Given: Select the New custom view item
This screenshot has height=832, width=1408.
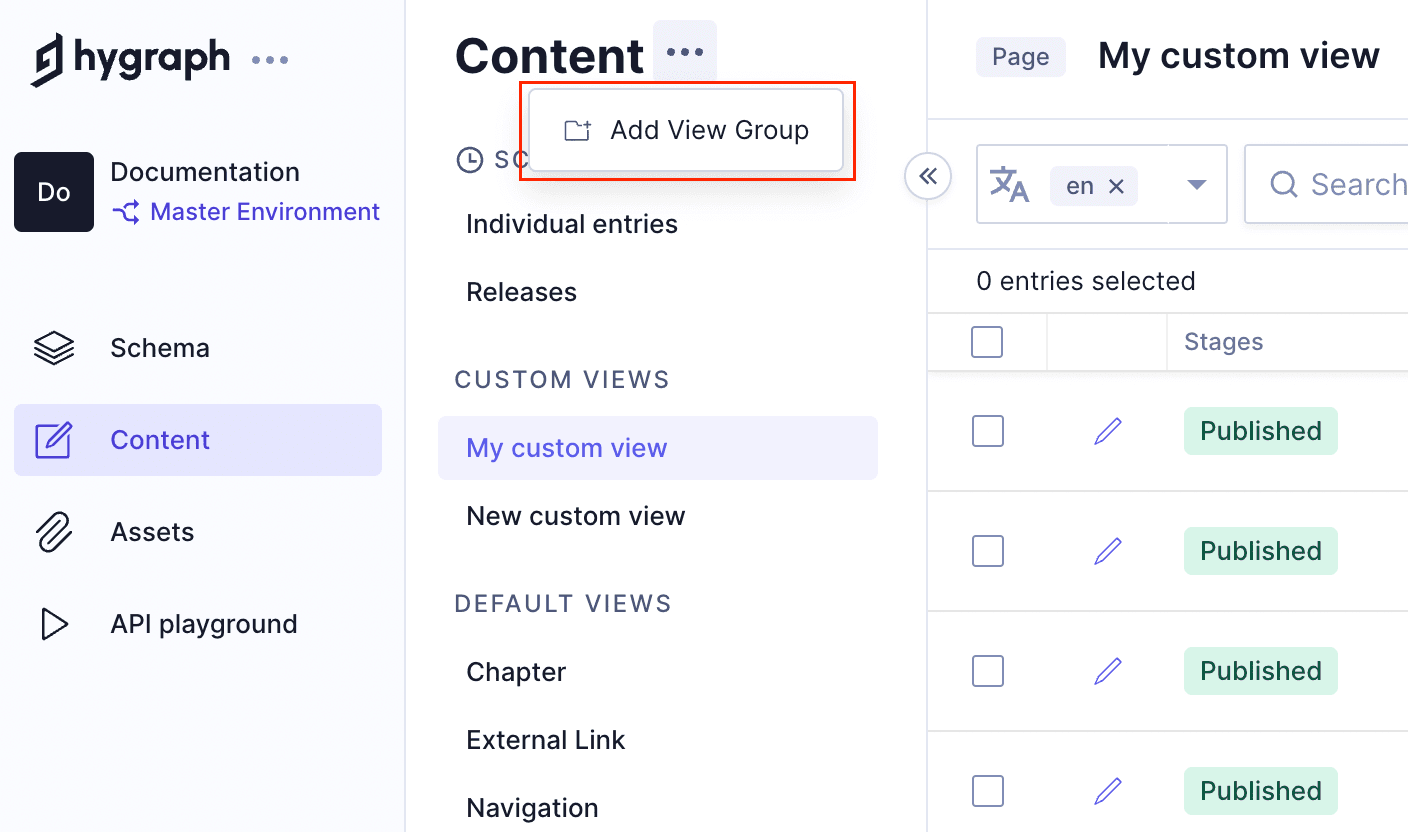Looking at the screenshot, I should click(x=575, y=515).
